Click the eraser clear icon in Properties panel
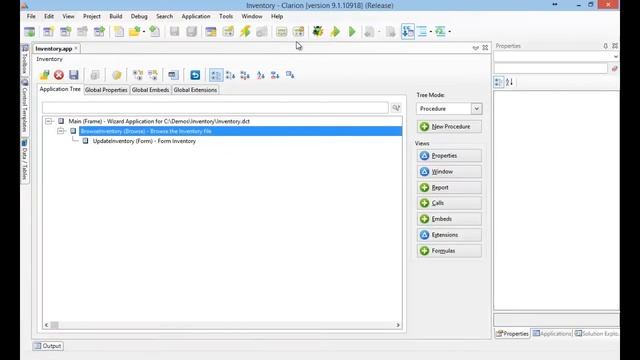Image resolution: width=640 pixels, height=360 pixels. point(614,69)
